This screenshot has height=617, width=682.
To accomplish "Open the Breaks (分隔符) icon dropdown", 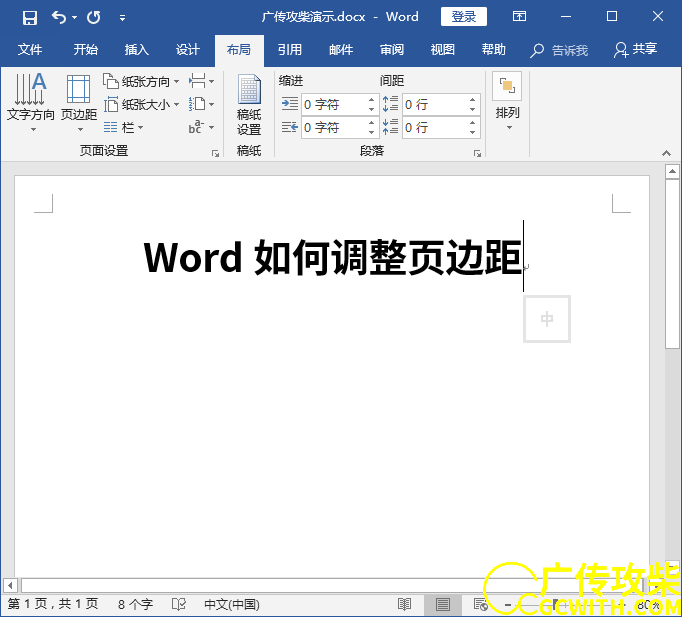I will coord(201,81).
